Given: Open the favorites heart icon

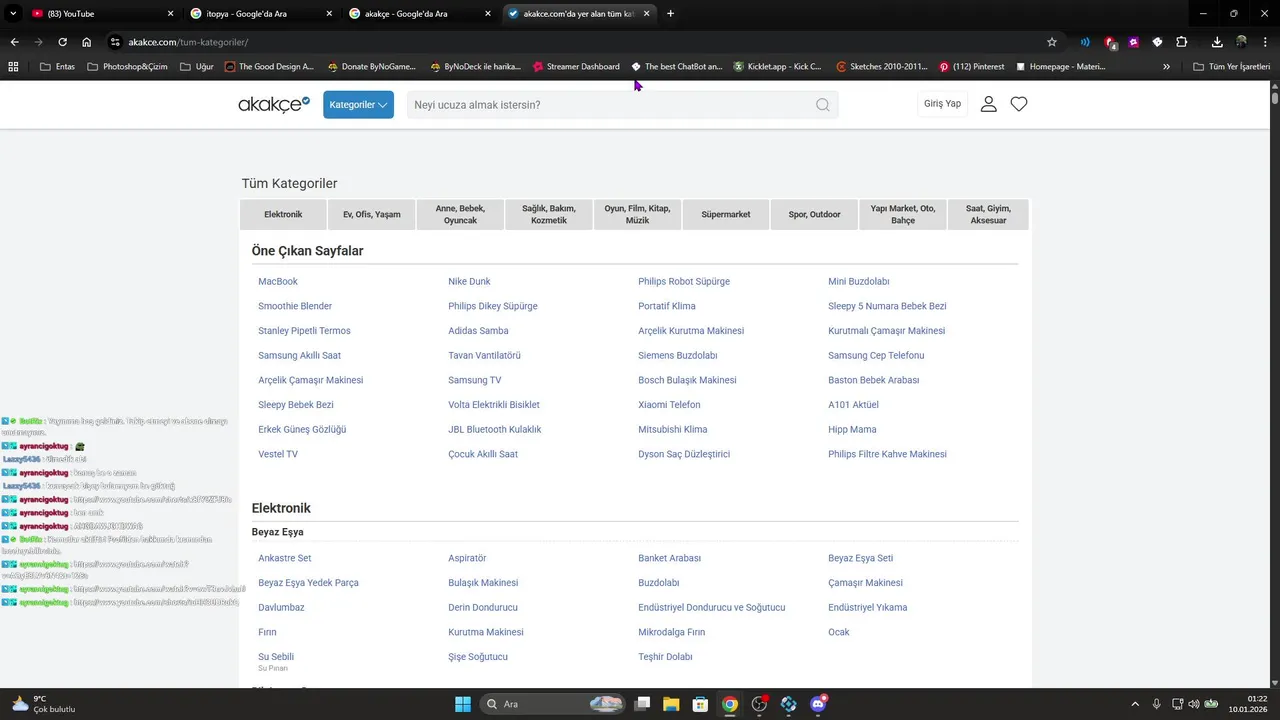Looking at the screenshot, I should pyautogui.click(x=1019, y=104).
